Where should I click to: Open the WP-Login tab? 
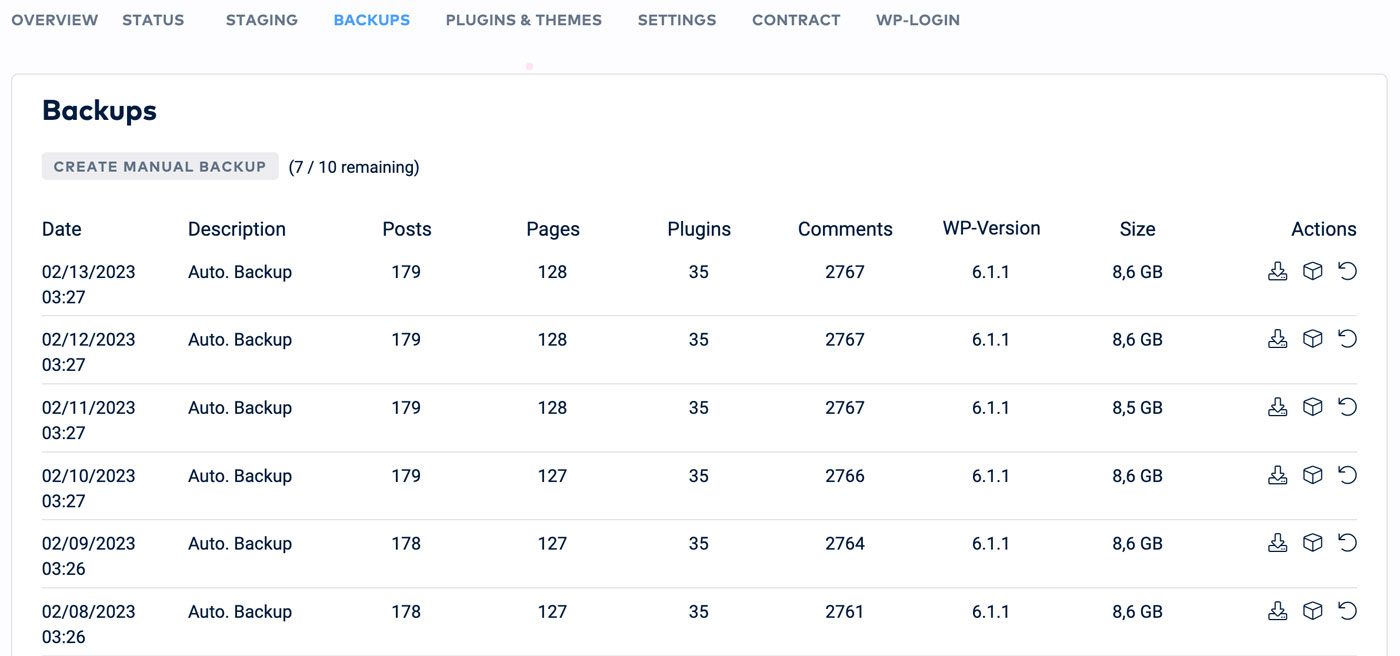[917, 20]
